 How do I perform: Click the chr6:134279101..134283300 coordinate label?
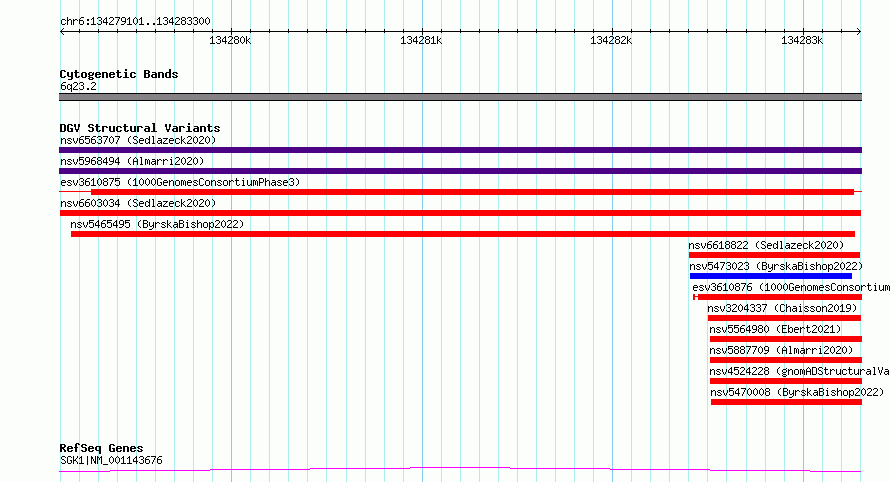point(135,21)
